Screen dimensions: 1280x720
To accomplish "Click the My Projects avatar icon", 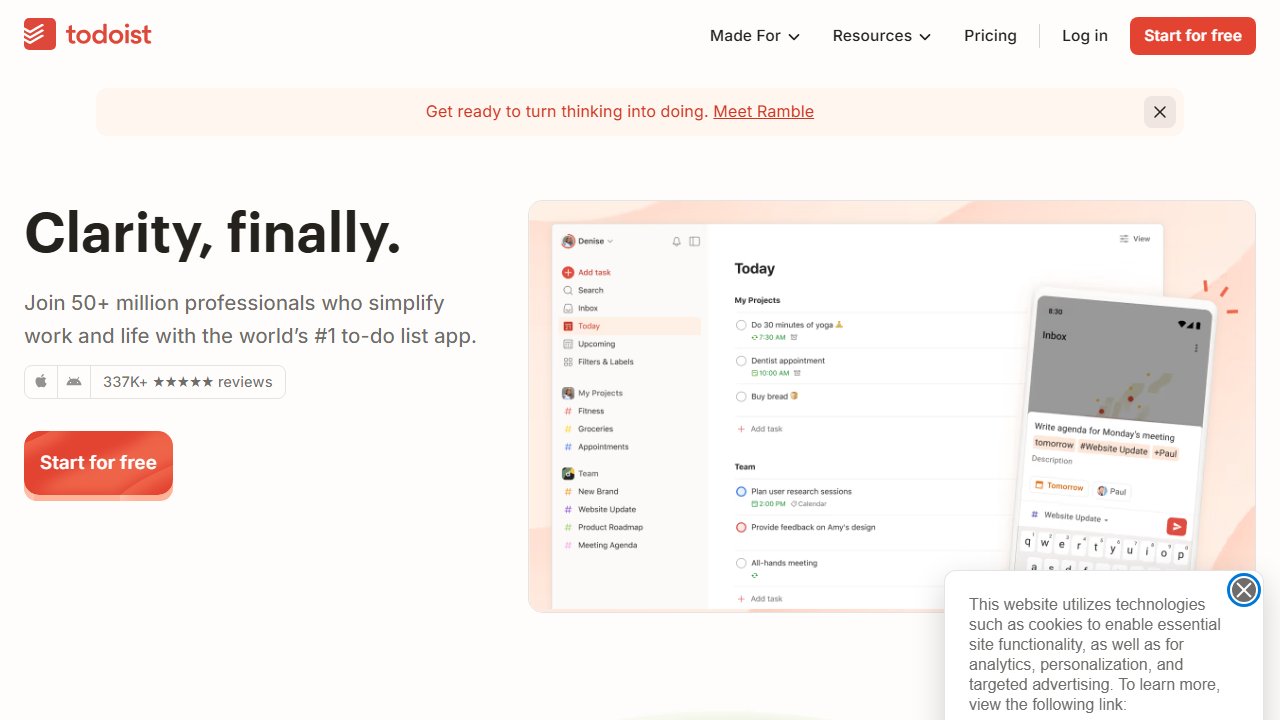I will pos(568,393).
